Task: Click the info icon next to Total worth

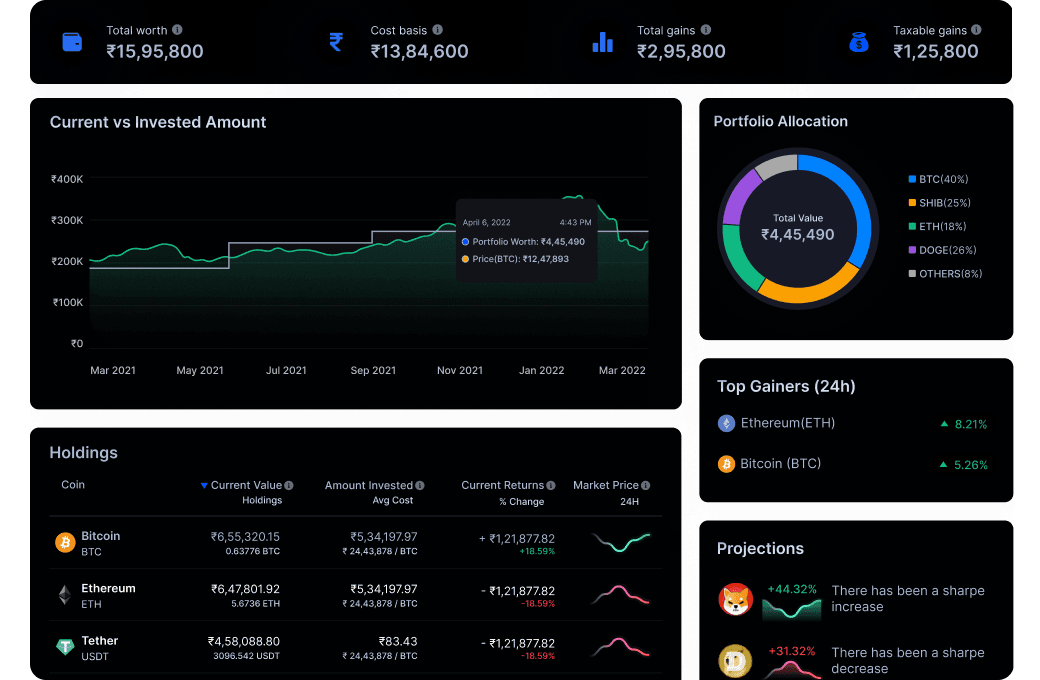Action: click(x=177, y=30)
